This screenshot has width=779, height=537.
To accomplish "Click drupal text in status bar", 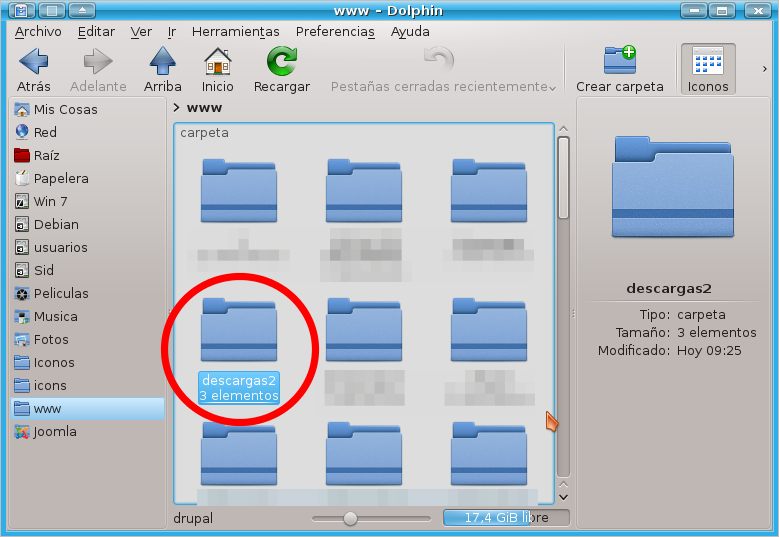I will [193, 518].
